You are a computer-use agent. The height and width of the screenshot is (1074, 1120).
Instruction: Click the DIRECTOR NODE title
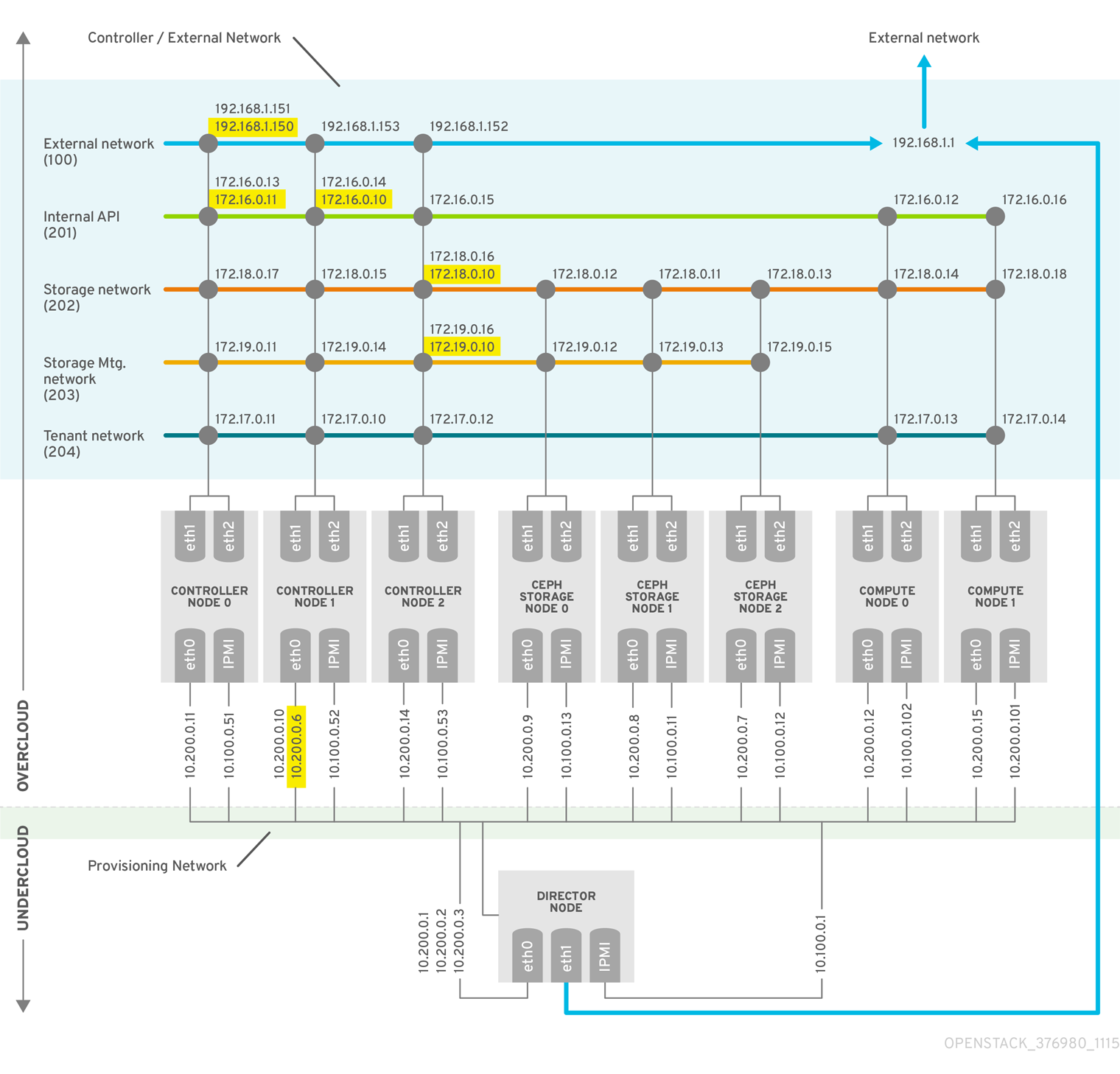pyautogui.click(x=566, y=902)
